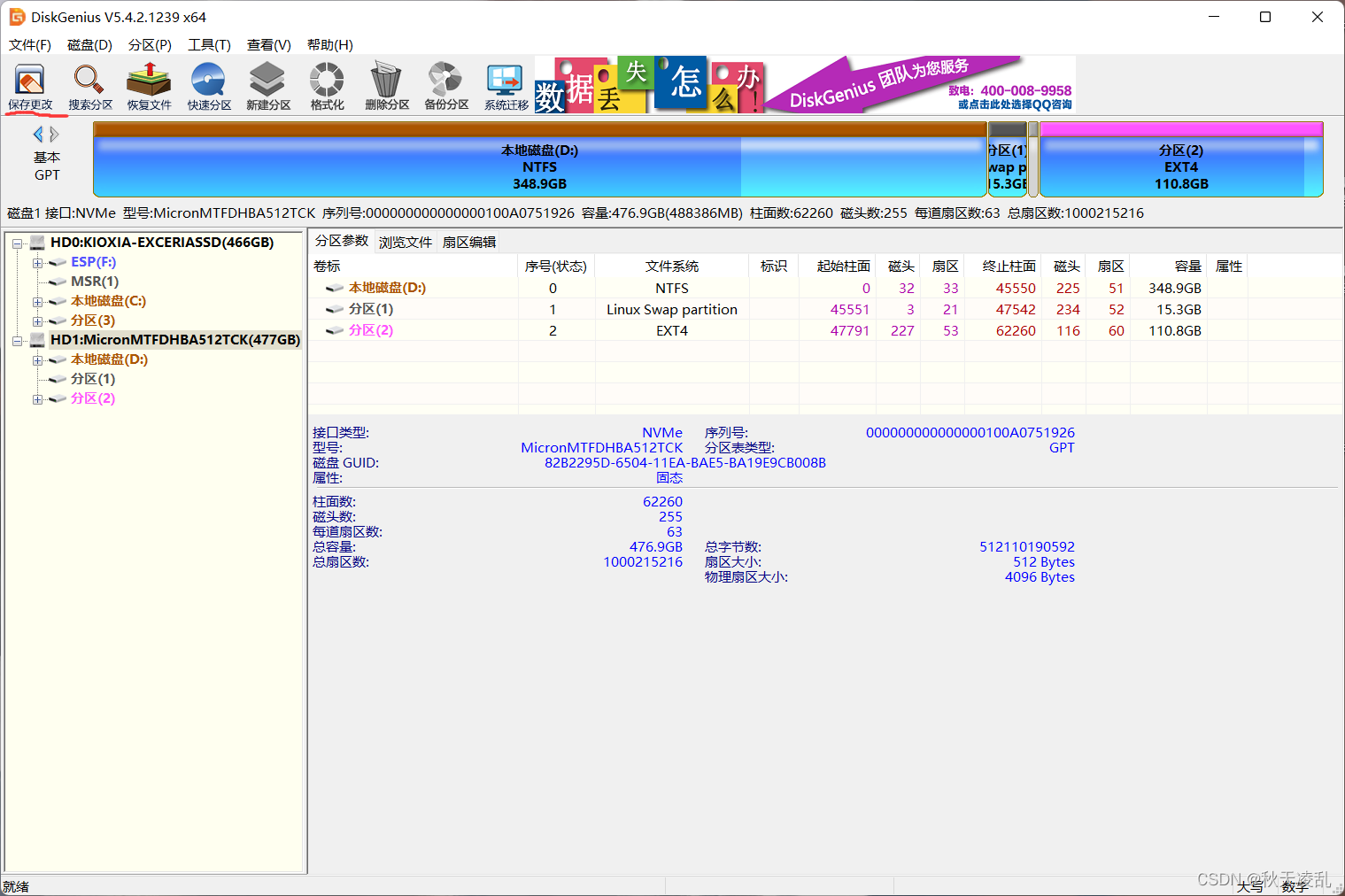Collapse the HD0:KIOXIA-EXCERIASSD disk node
Image resolution: width=1345 pixels, height=896 pixels.
click(x=17, y=243)
